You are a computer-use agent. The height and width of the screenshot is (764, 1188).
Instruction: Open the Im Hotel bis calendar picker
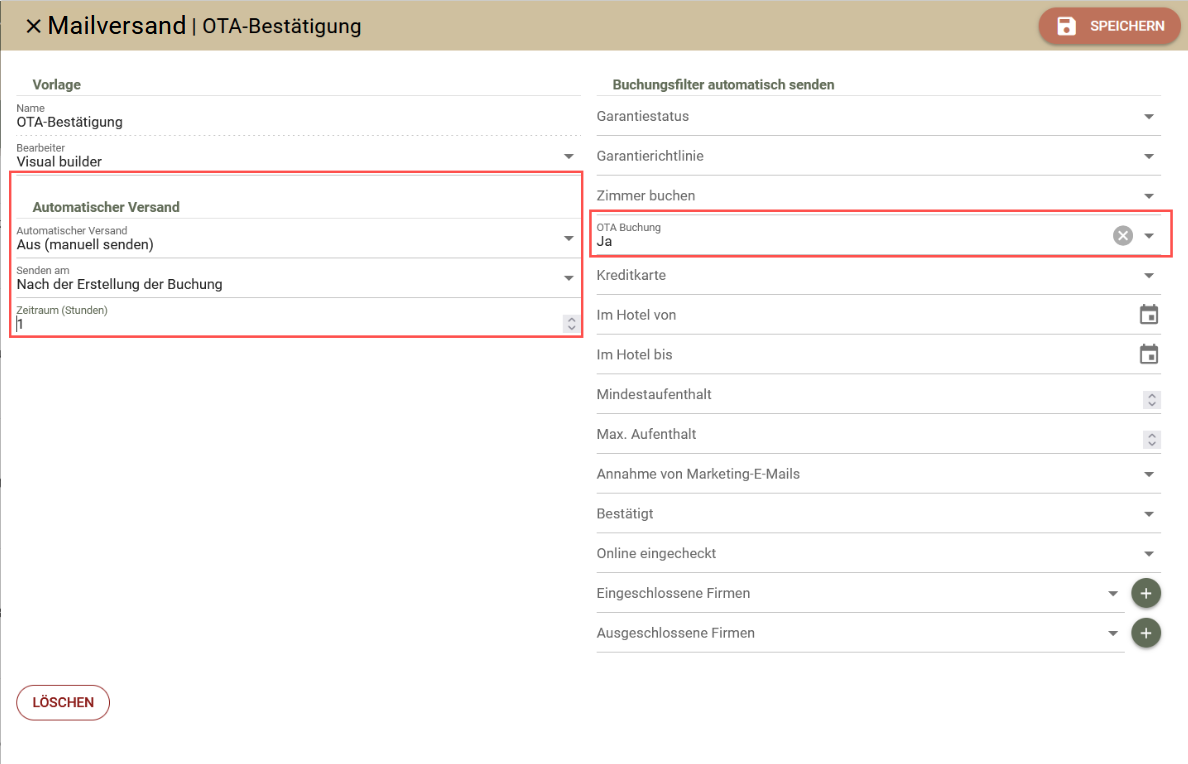click(x=1149, y=354)
